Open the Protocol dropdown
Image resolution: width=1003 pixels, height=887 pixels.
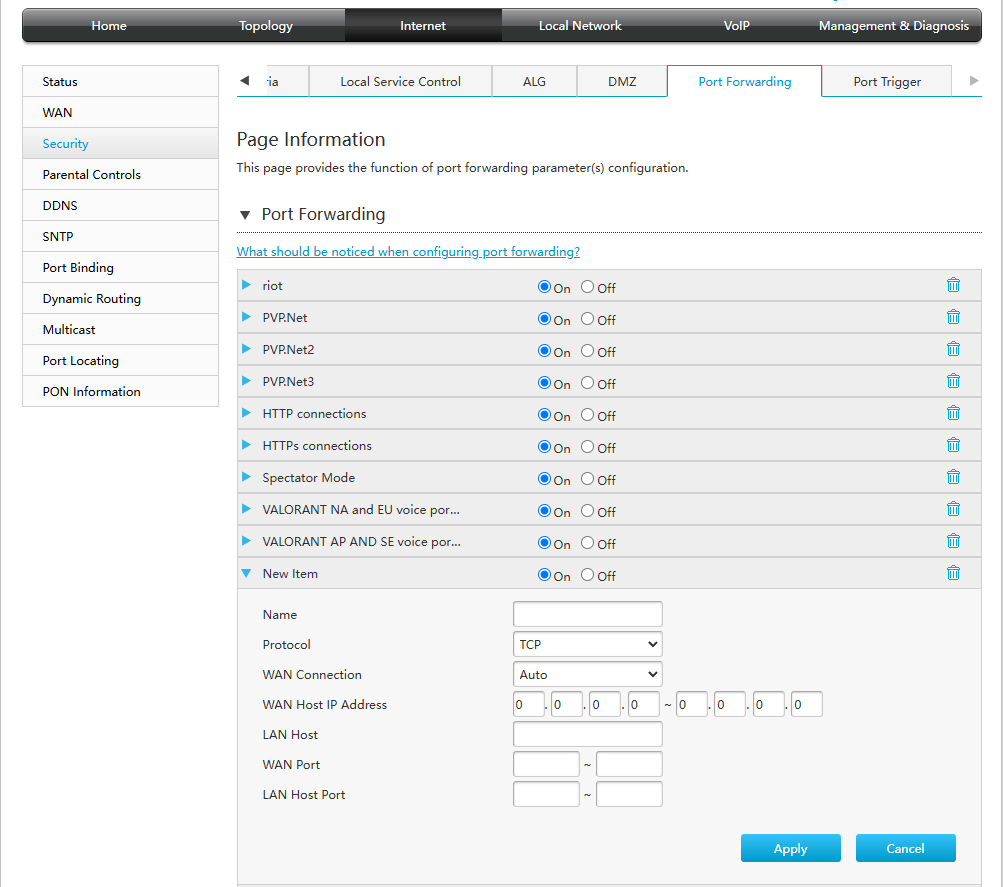point(587,644)
